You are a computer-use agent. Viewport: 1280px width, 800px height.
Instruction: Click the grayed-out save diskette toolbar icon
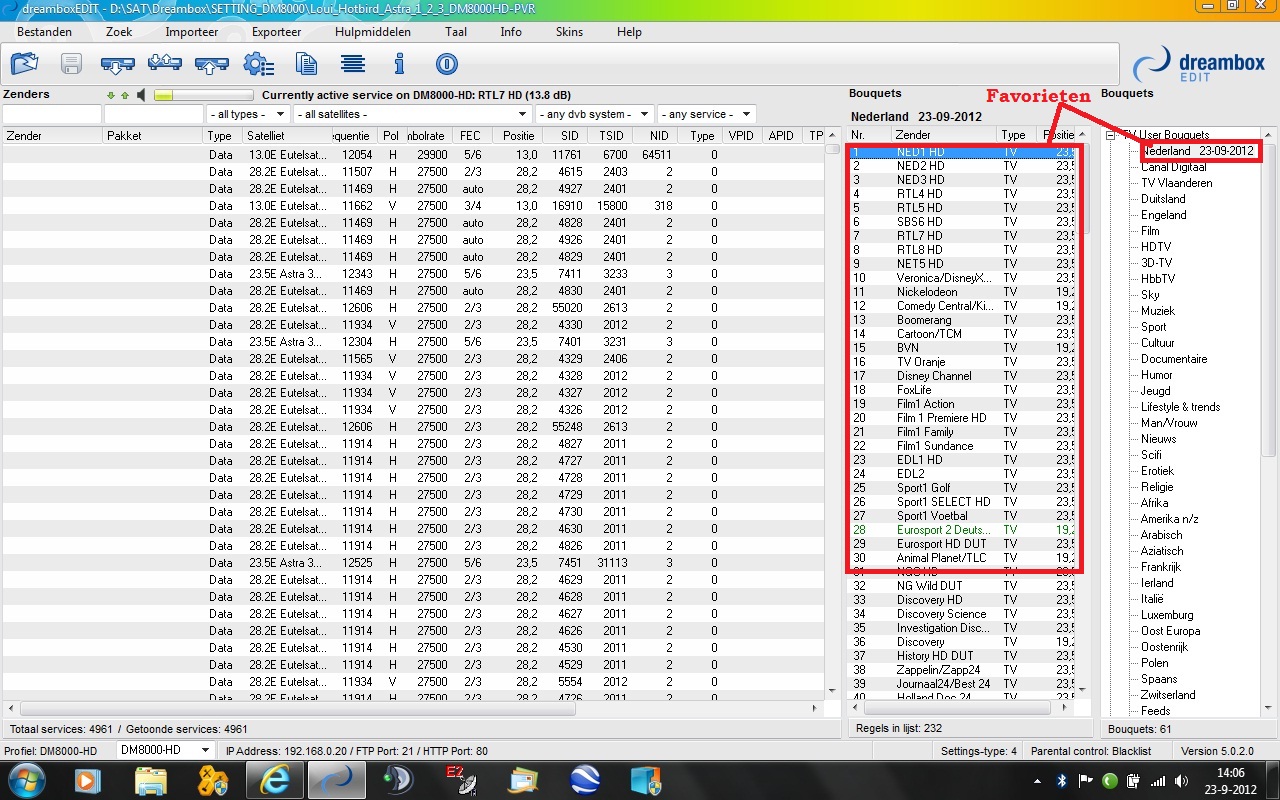tap(71, 65)
